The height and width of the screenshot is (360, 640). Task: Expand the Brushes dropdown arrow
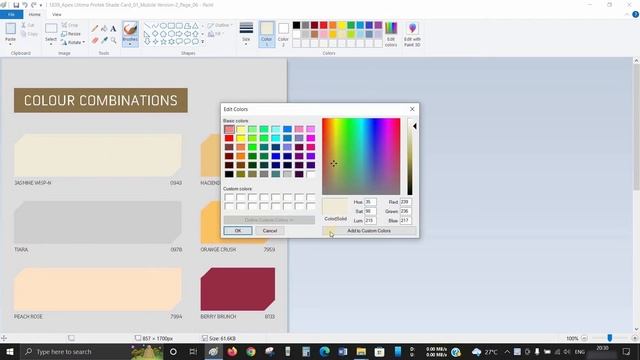(x=130, y=44)
